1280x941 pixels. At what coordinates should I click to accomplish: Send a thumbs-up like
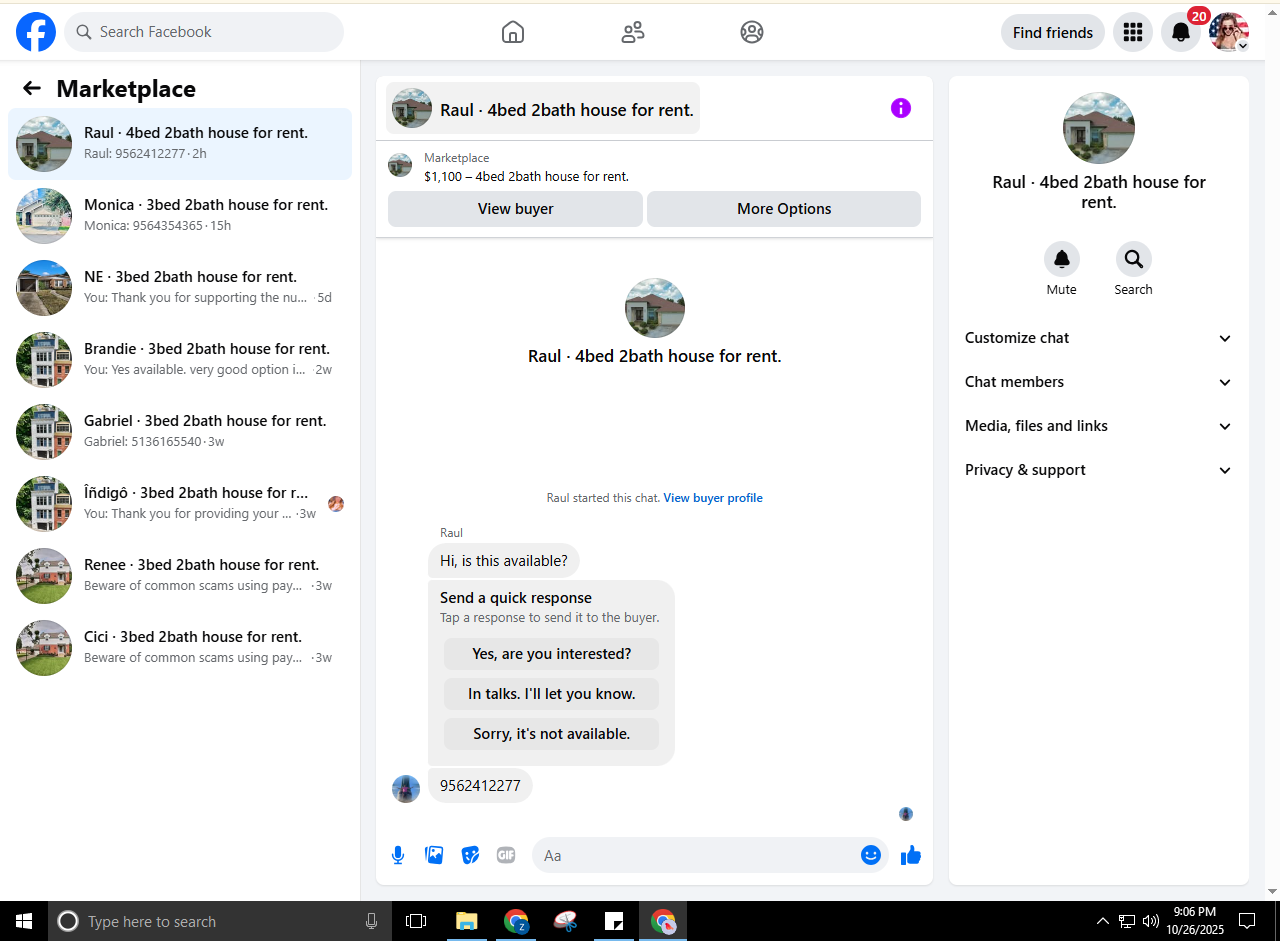point(911,855)
